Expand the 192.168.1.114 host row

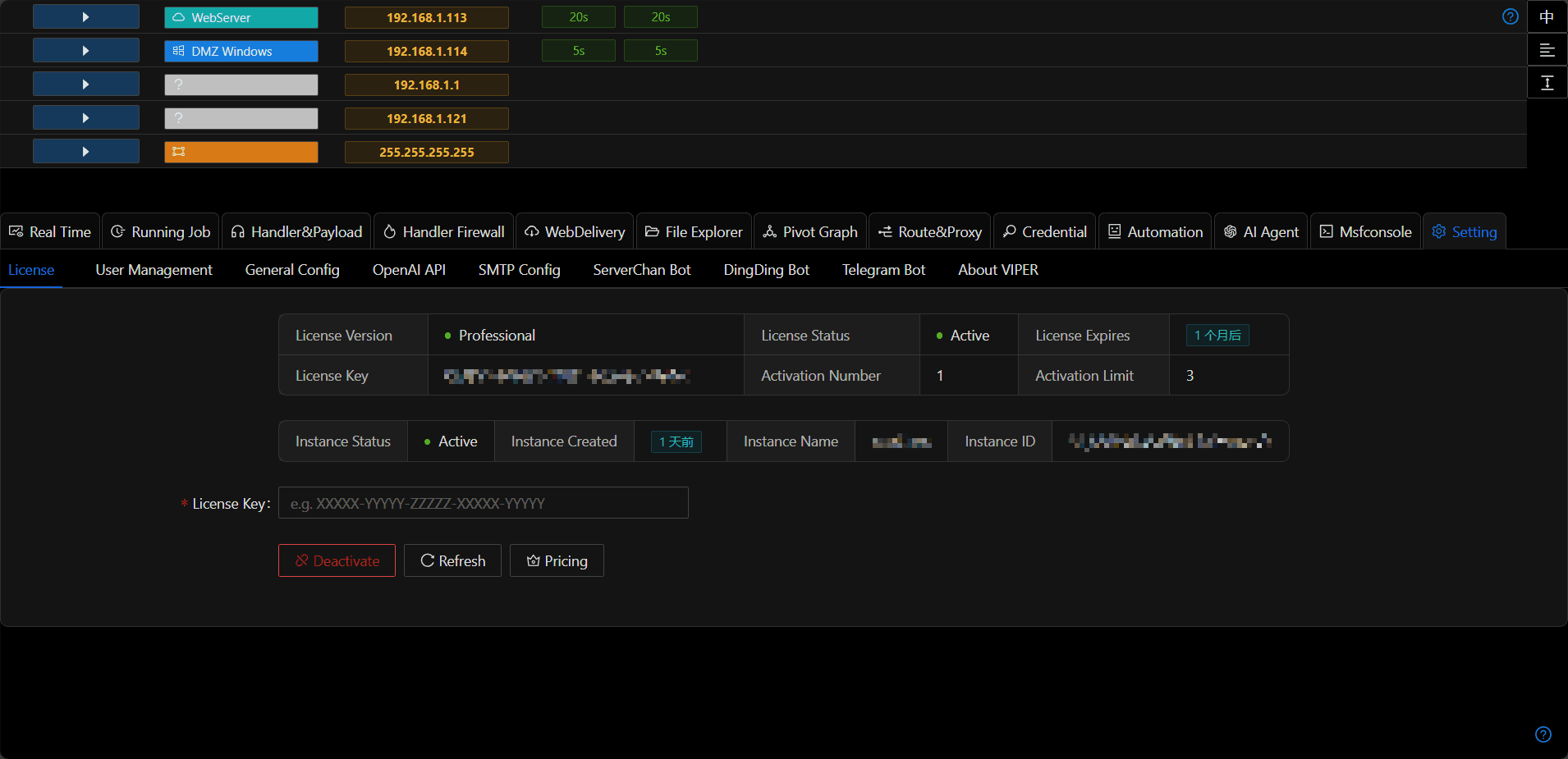click(x=85, y=51)
